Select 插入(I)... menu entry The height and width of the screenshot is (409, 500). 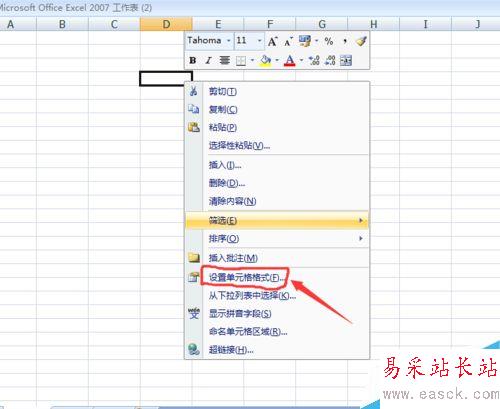coord(277,165)
